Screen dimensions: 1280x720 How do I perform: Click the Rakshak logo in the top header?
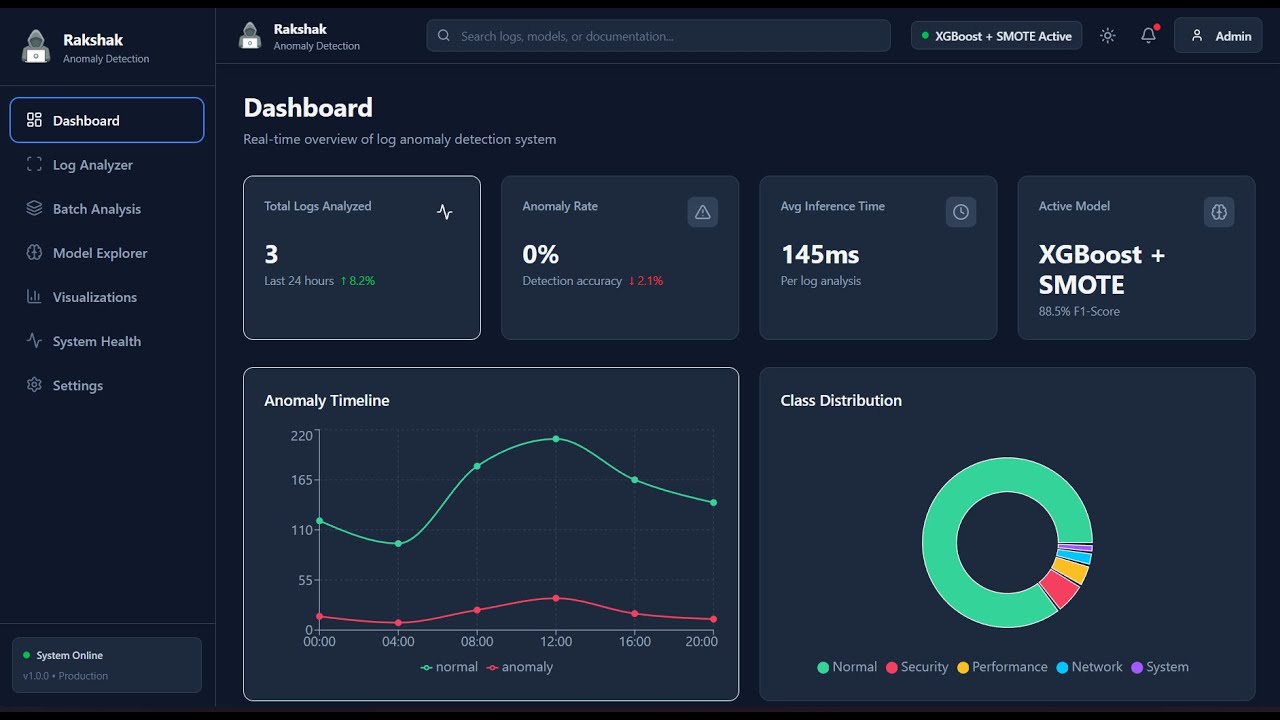tap(250, 36)
